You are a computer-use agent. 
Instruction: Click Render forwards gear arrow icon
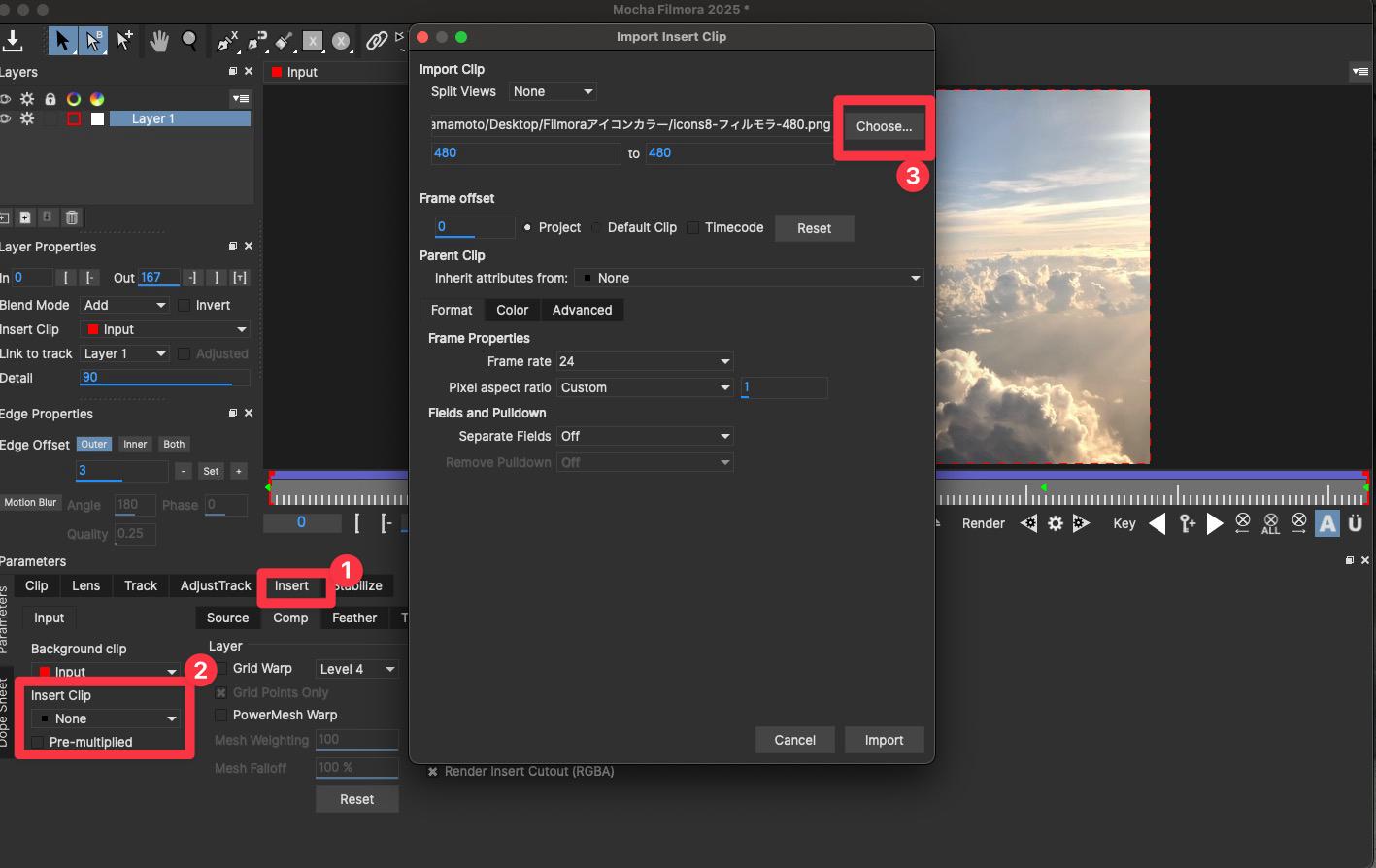coord(1081,523)
